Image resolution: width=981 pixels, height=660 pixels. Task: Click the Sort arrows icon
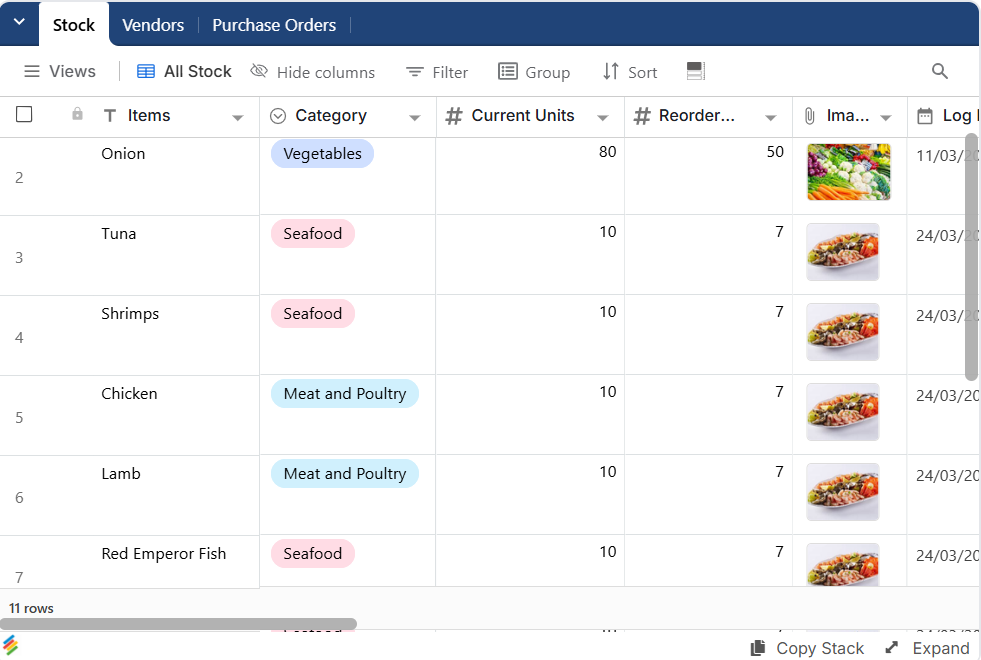(611, 71)
